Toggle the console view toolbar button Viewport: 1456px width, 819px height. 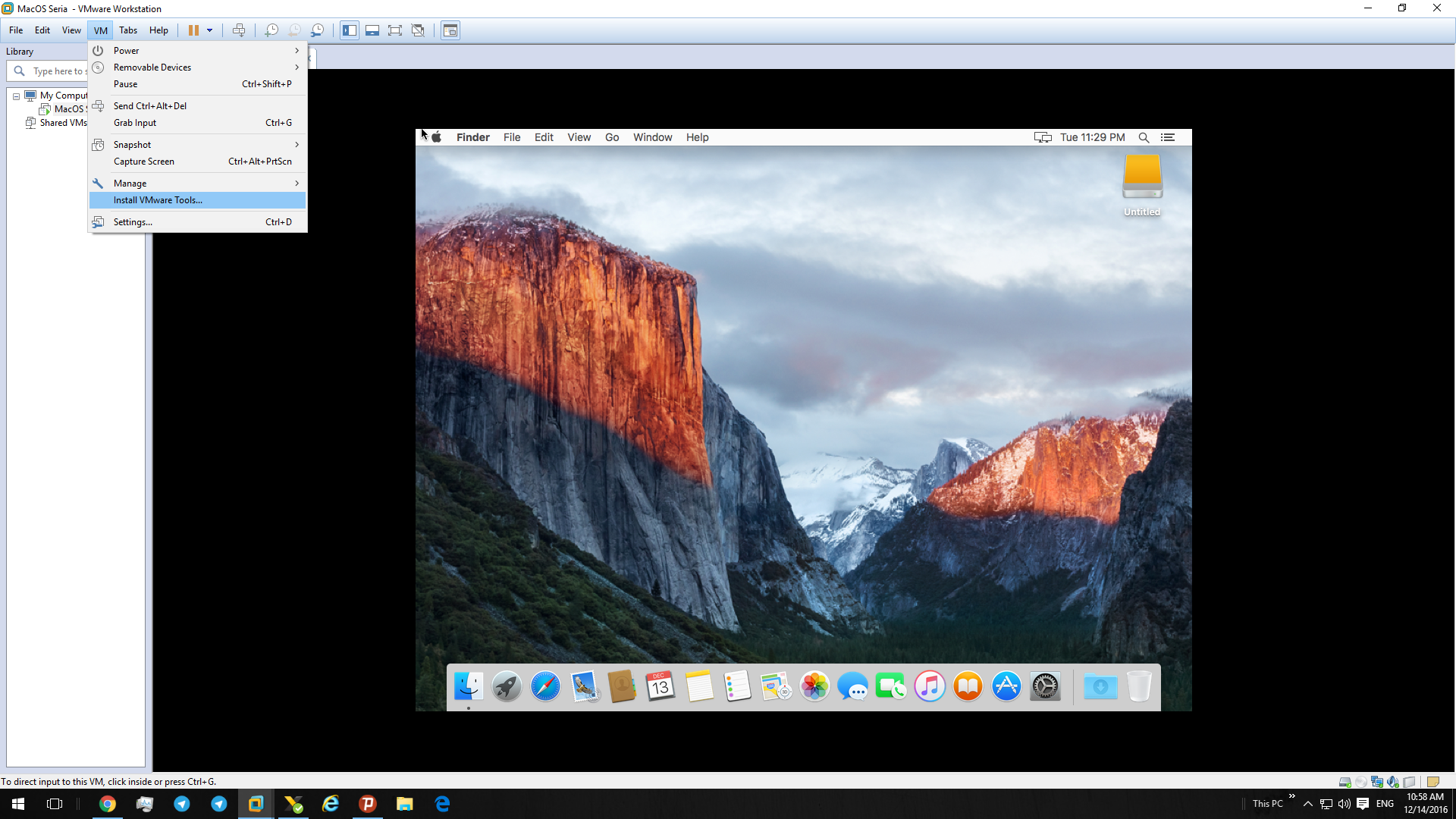point(450,30)
